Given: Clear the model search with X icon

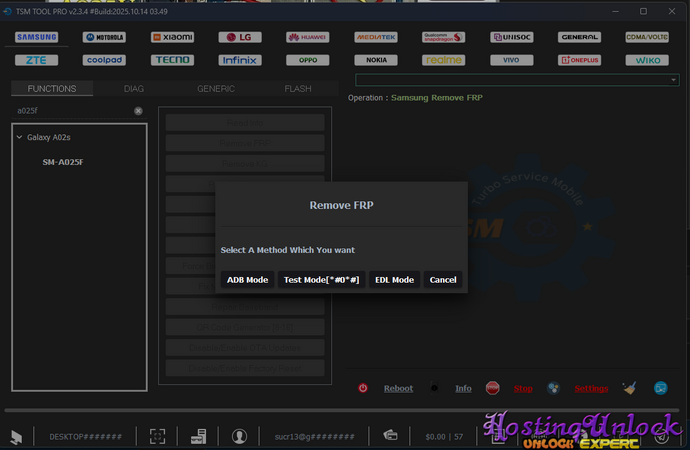Looking at the screenshot, I should pyautogui.click(x=138, y=111).
